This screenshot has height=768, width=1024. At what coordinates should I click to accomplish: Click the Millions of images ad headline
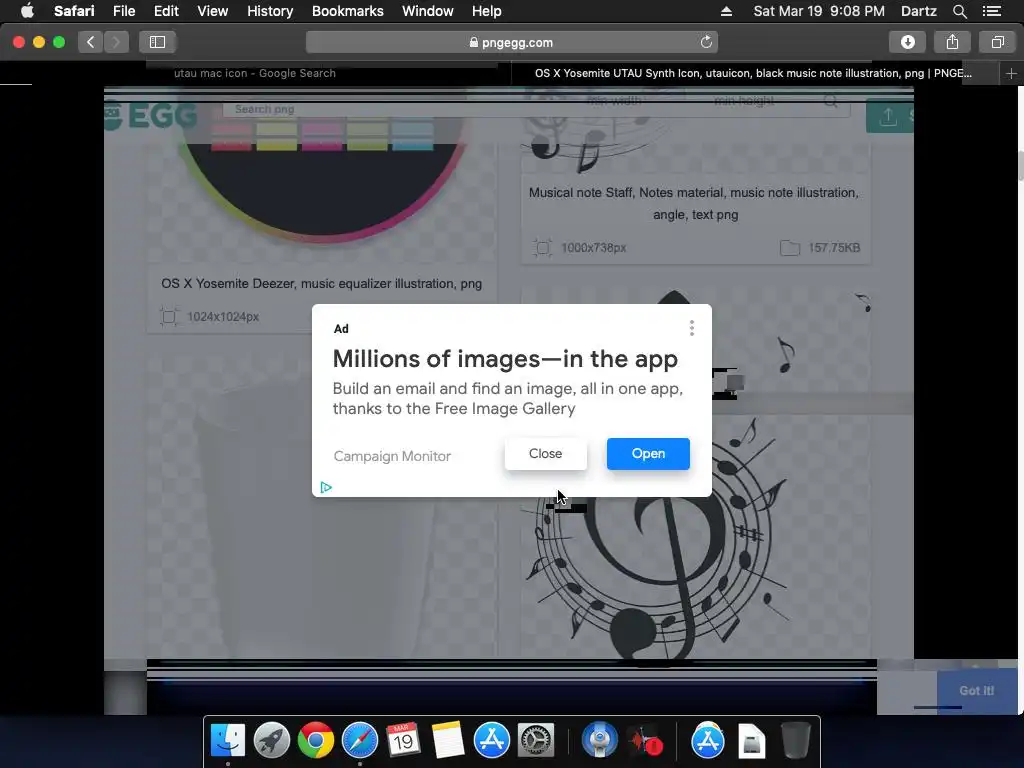tap(505, 359)
